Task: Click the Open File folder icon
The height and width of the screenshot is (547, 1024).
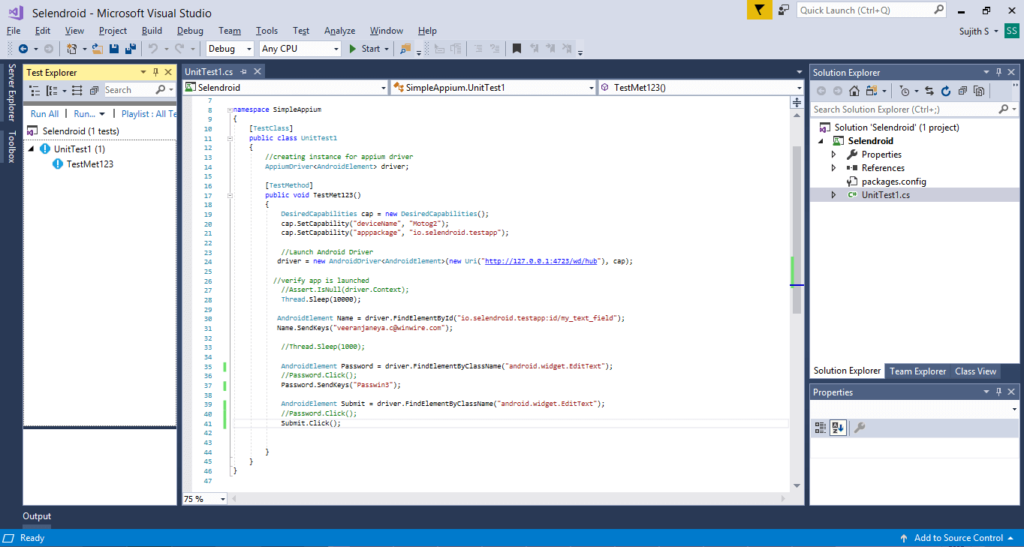Action: 97,49
